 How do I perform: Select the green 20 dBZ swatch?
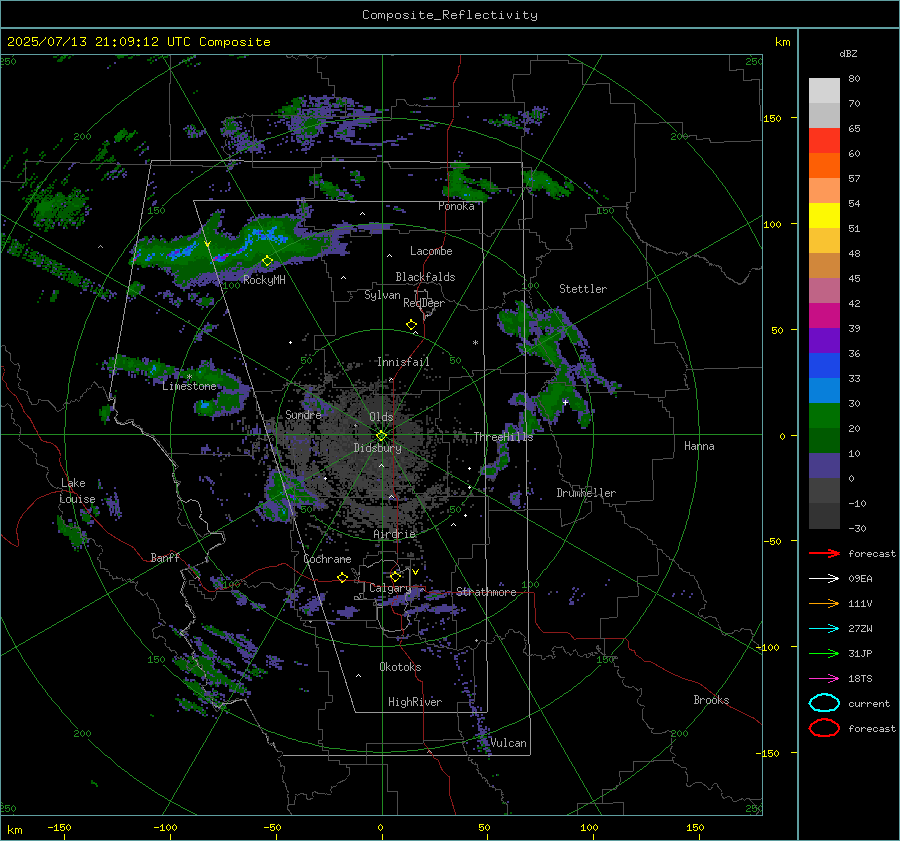coord(824,415)
